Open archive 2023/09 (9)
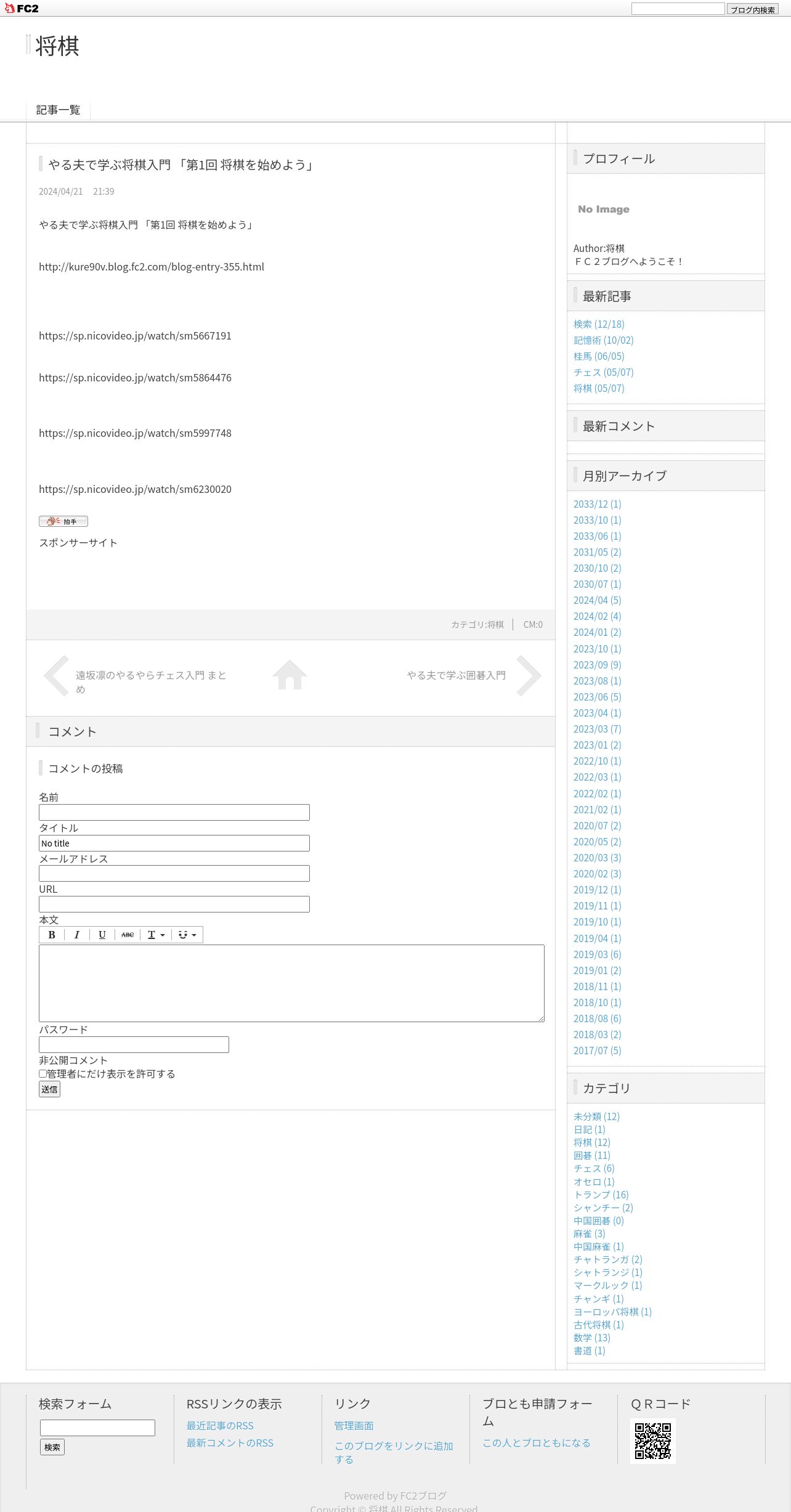Screen dimensions: 791x1512 pyautogui.click(x=598, y=665)
